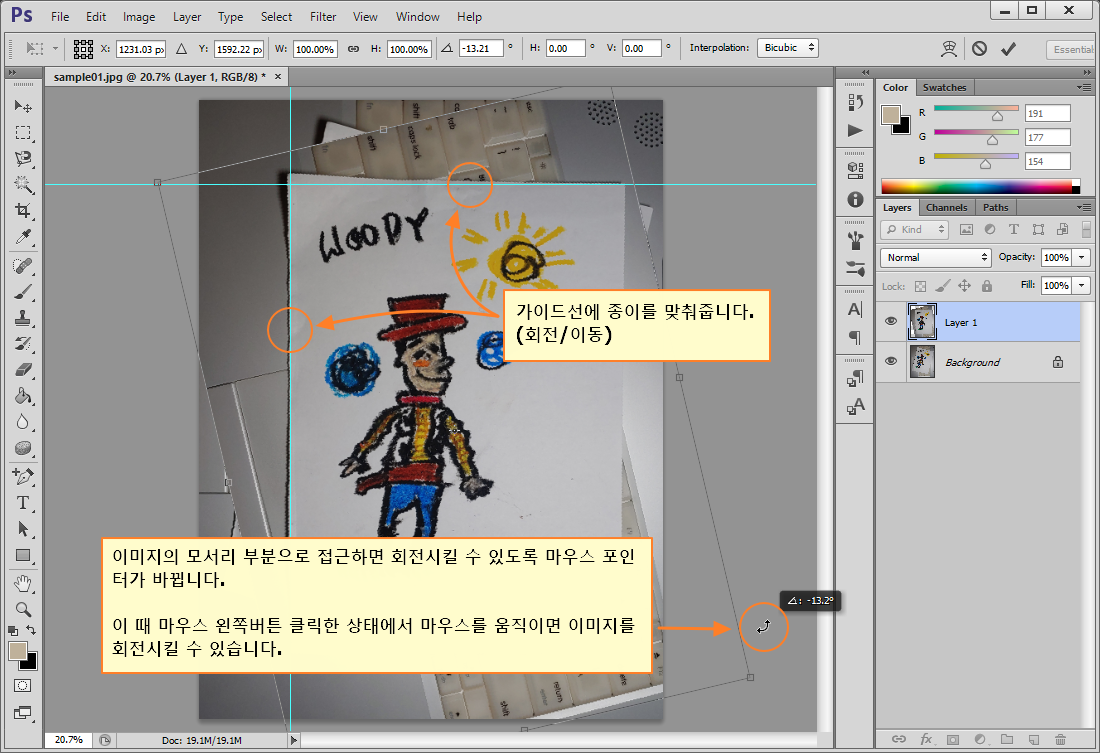The image size is (1100, 753).
Task: Switch to the Swatches tab
Action: (x=944, y=88)
